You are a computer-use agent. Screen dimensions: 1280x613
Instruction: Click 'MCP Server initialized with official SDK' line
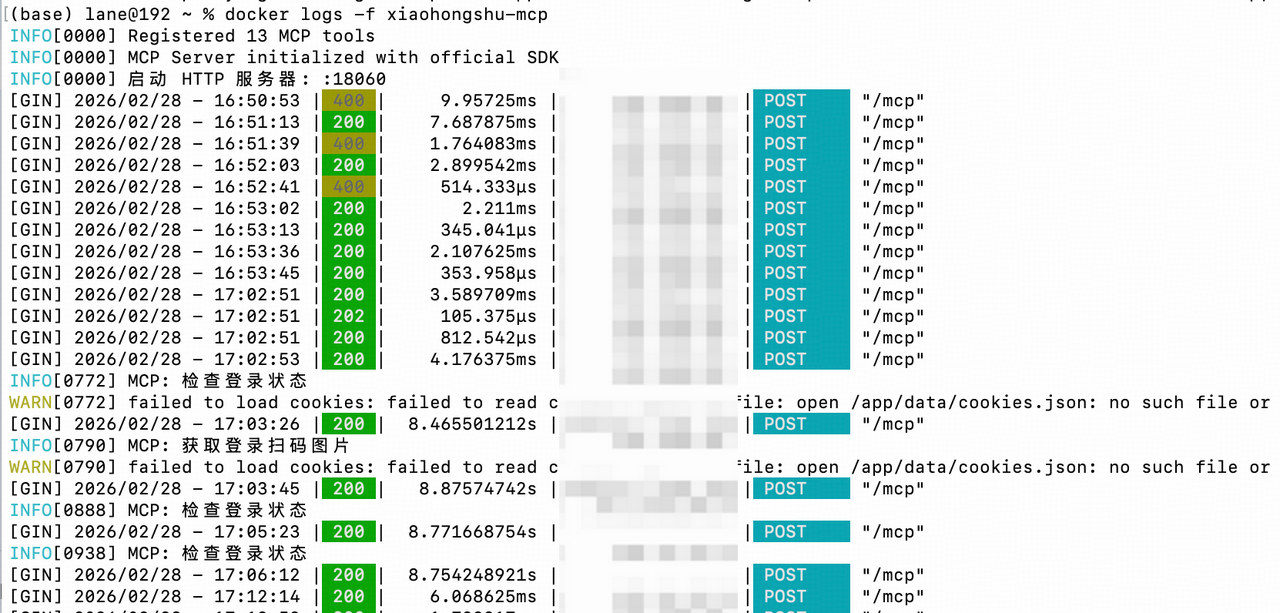[343, 58]
